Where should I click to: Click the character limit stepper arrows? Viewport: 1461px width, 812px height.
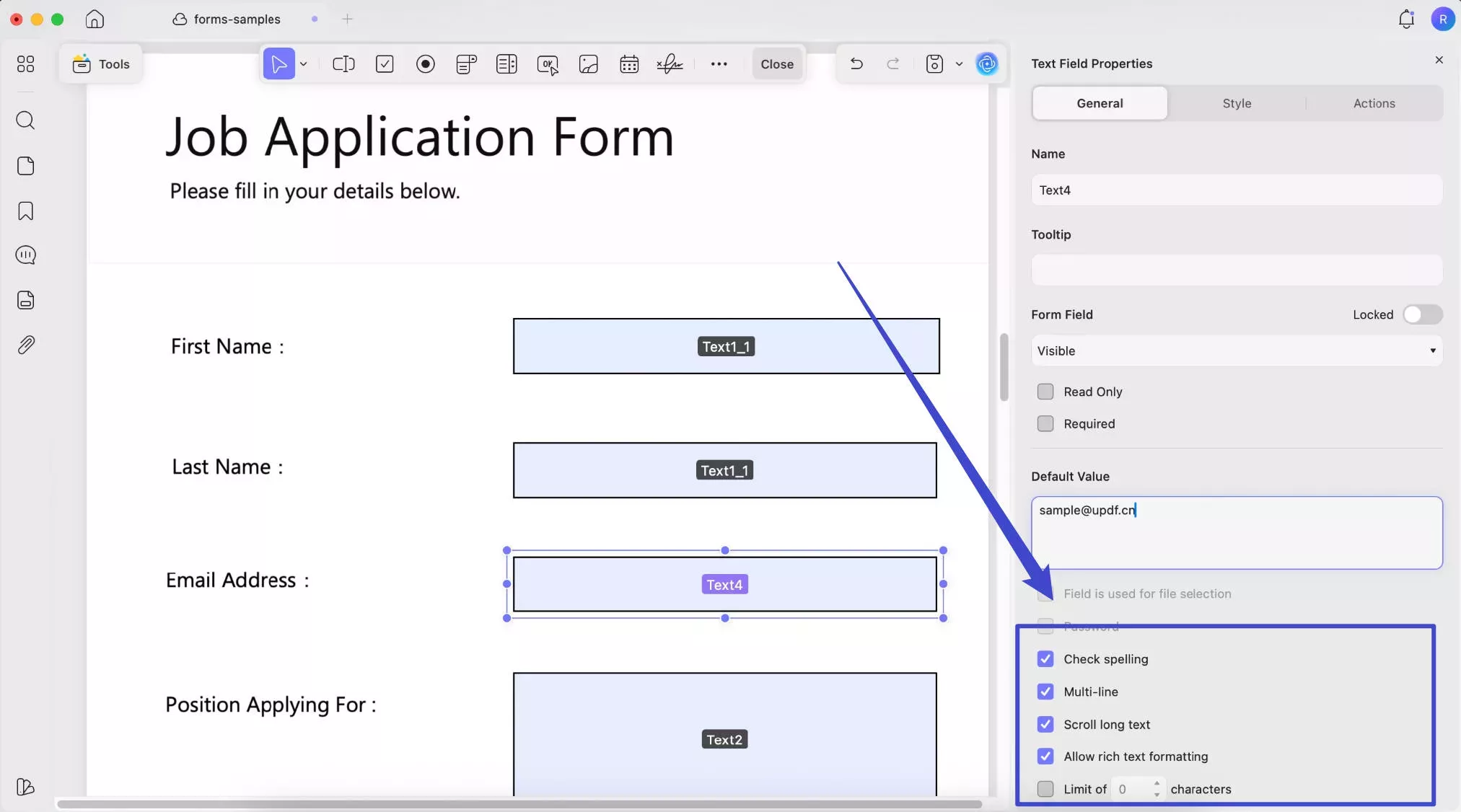[x=1157, y=789]
